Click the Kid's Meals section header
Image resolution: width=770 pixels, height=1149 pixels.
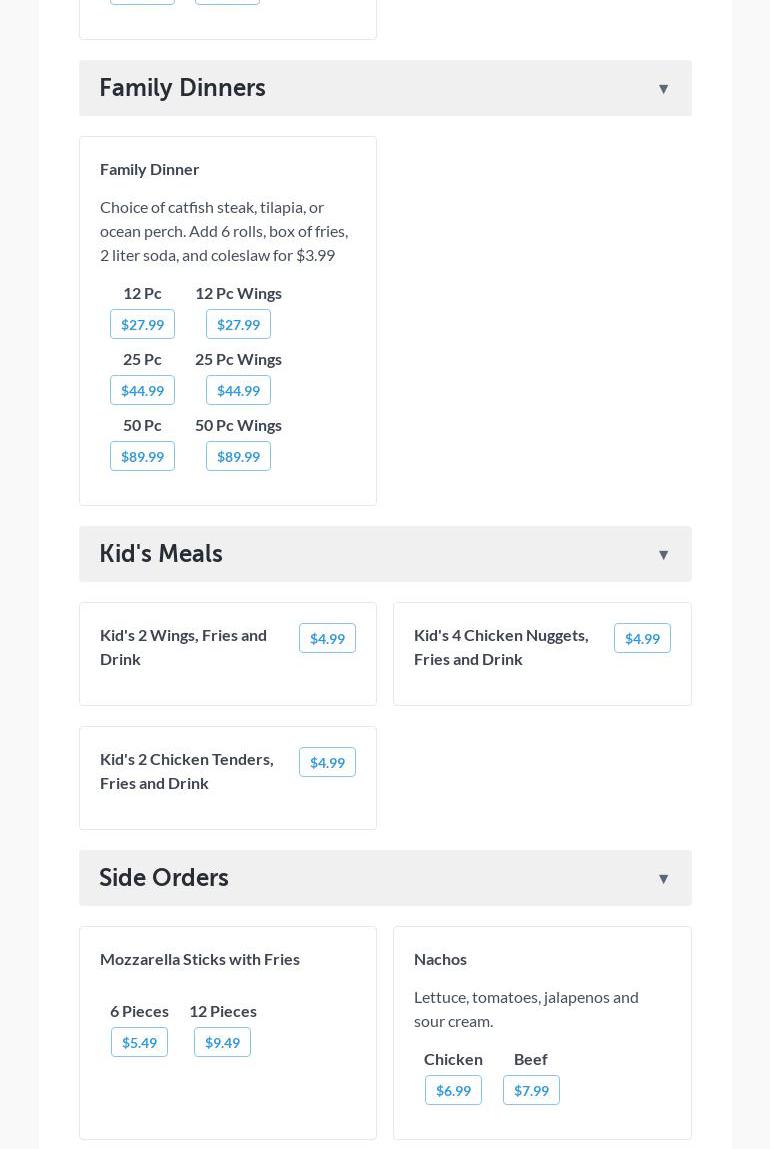pyautogui.click(x=161, y=554)
